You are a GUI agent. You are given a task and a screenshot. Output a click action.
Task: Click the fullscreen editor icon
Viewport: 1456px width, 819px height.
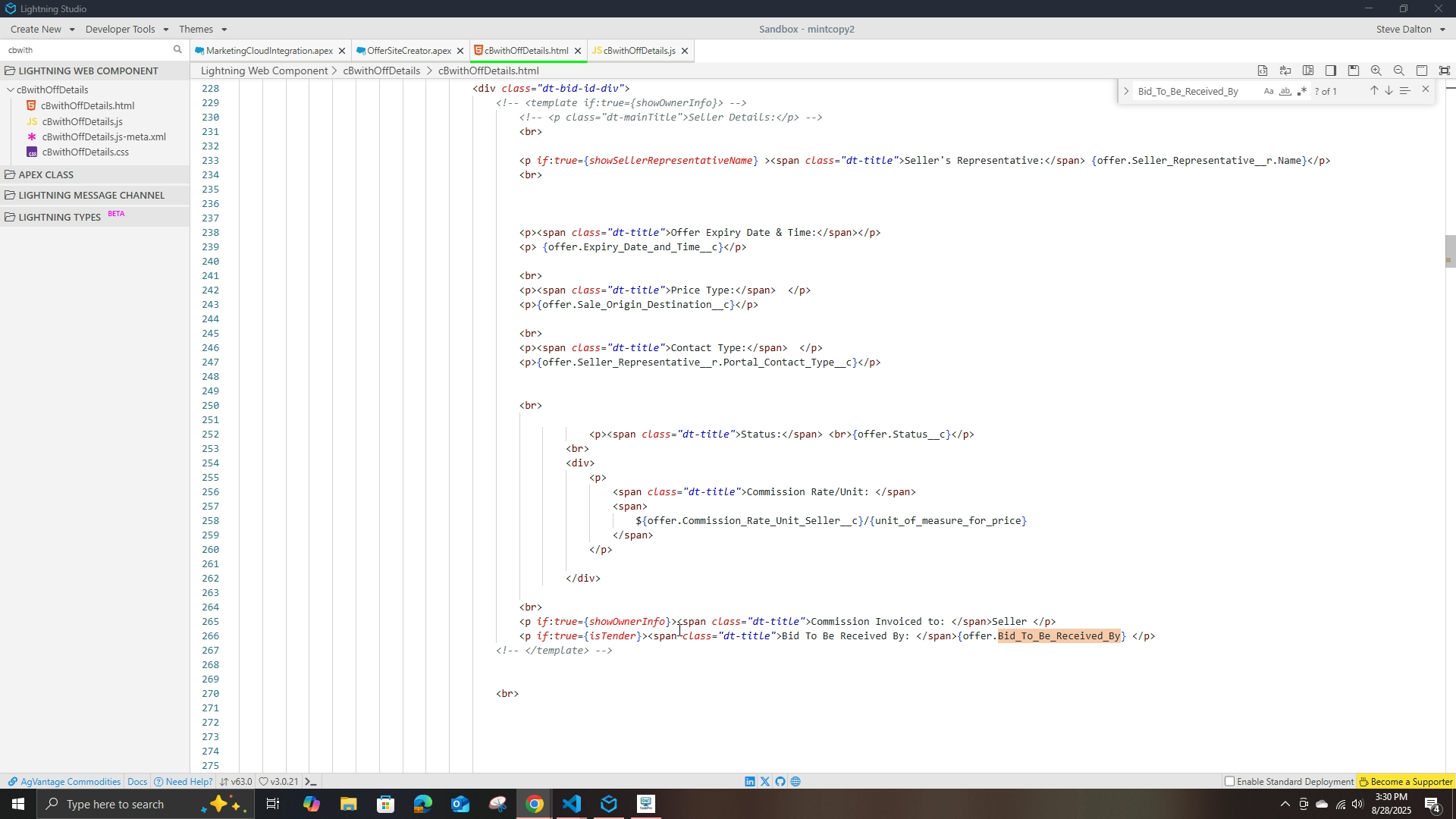point(1445,71)
